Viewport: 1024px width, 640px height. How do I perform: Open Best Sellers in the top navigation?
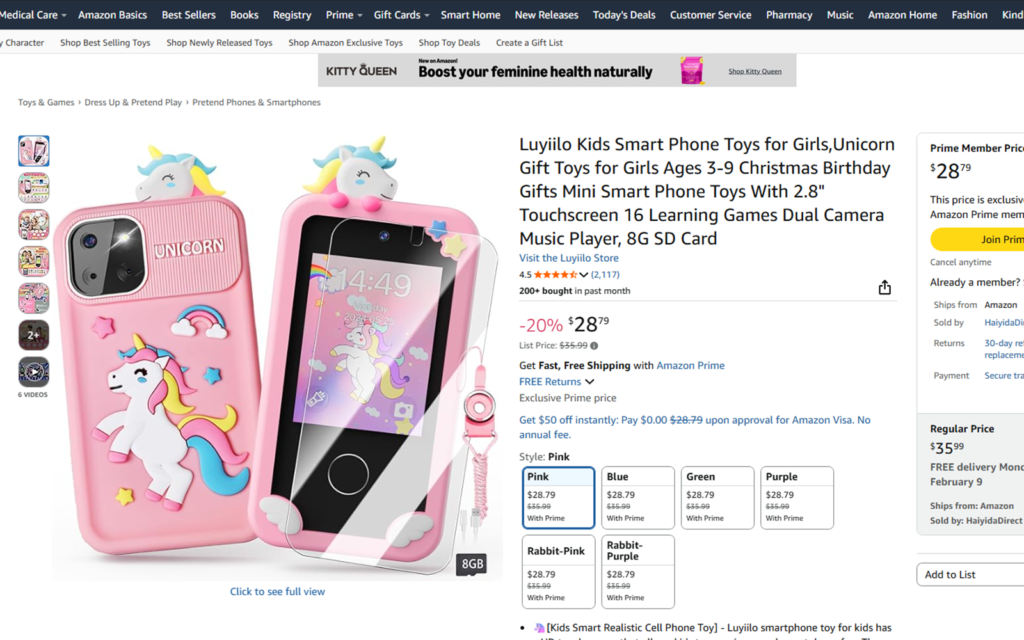click(188, 14)
